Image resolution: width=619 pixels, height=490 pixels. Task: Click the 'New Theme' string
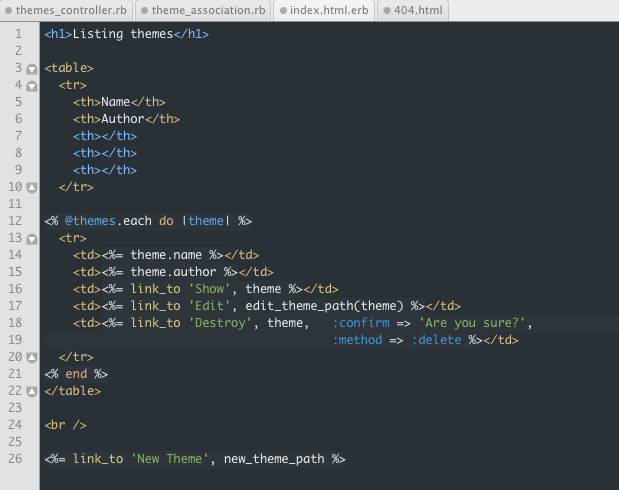170,459
